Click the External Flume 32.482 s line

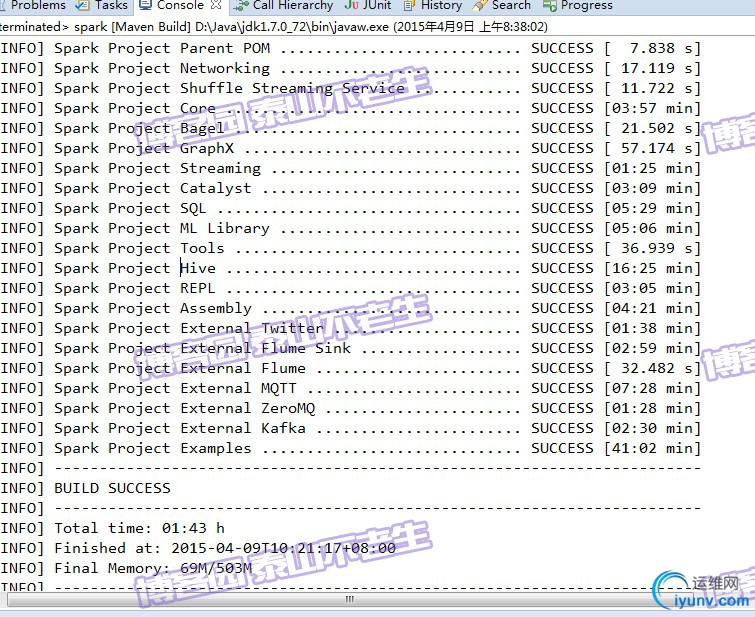[350, 368]
